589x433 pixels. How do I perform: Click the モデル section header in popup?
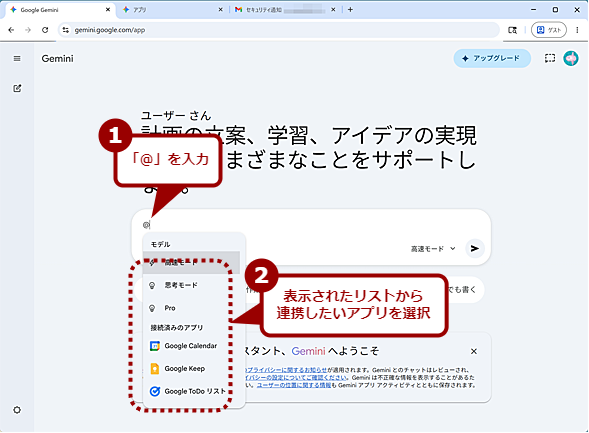click(x=160, y=244)
